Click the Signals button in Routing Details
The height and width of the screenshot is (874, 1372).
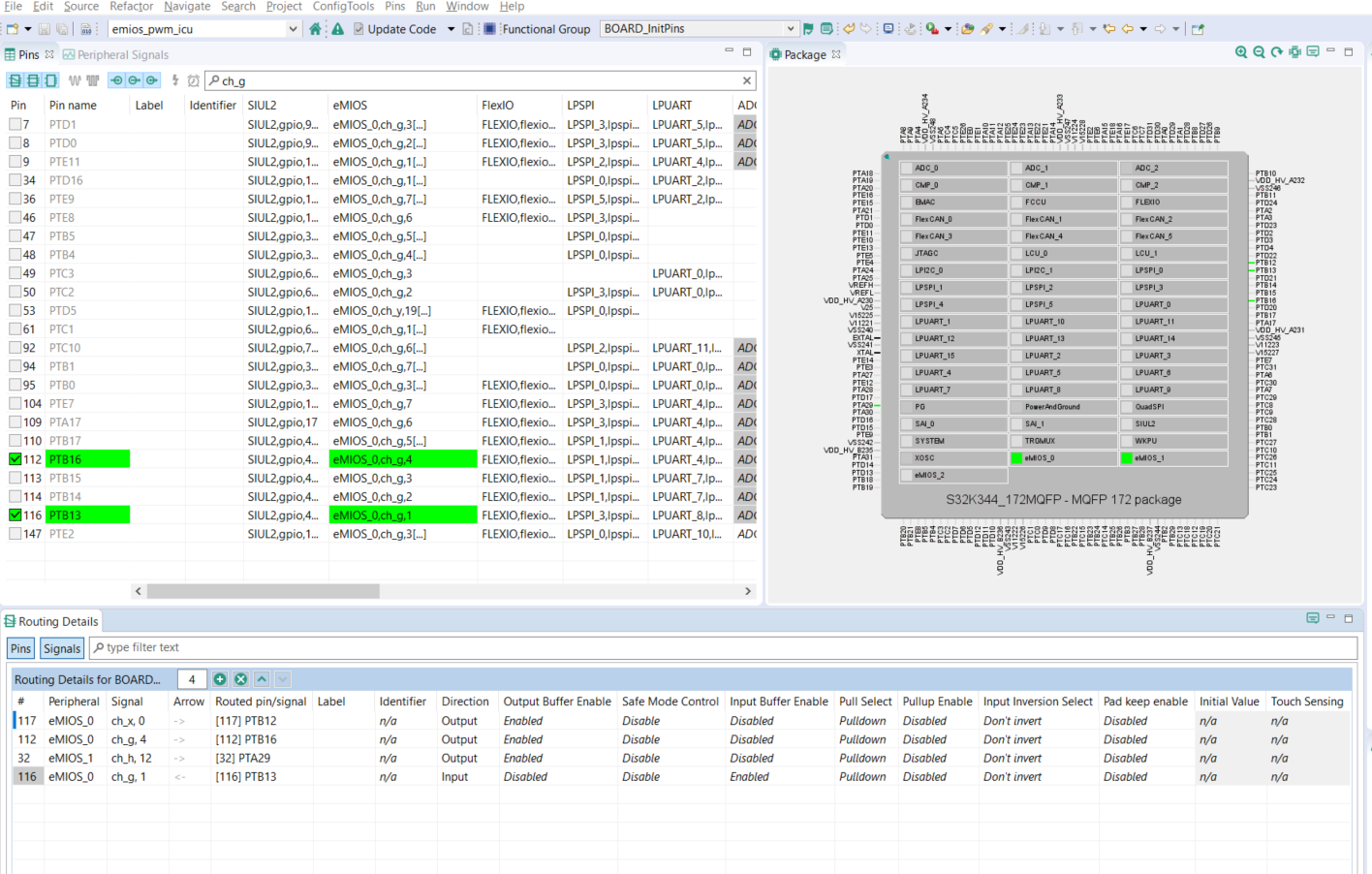click(61, 648)
